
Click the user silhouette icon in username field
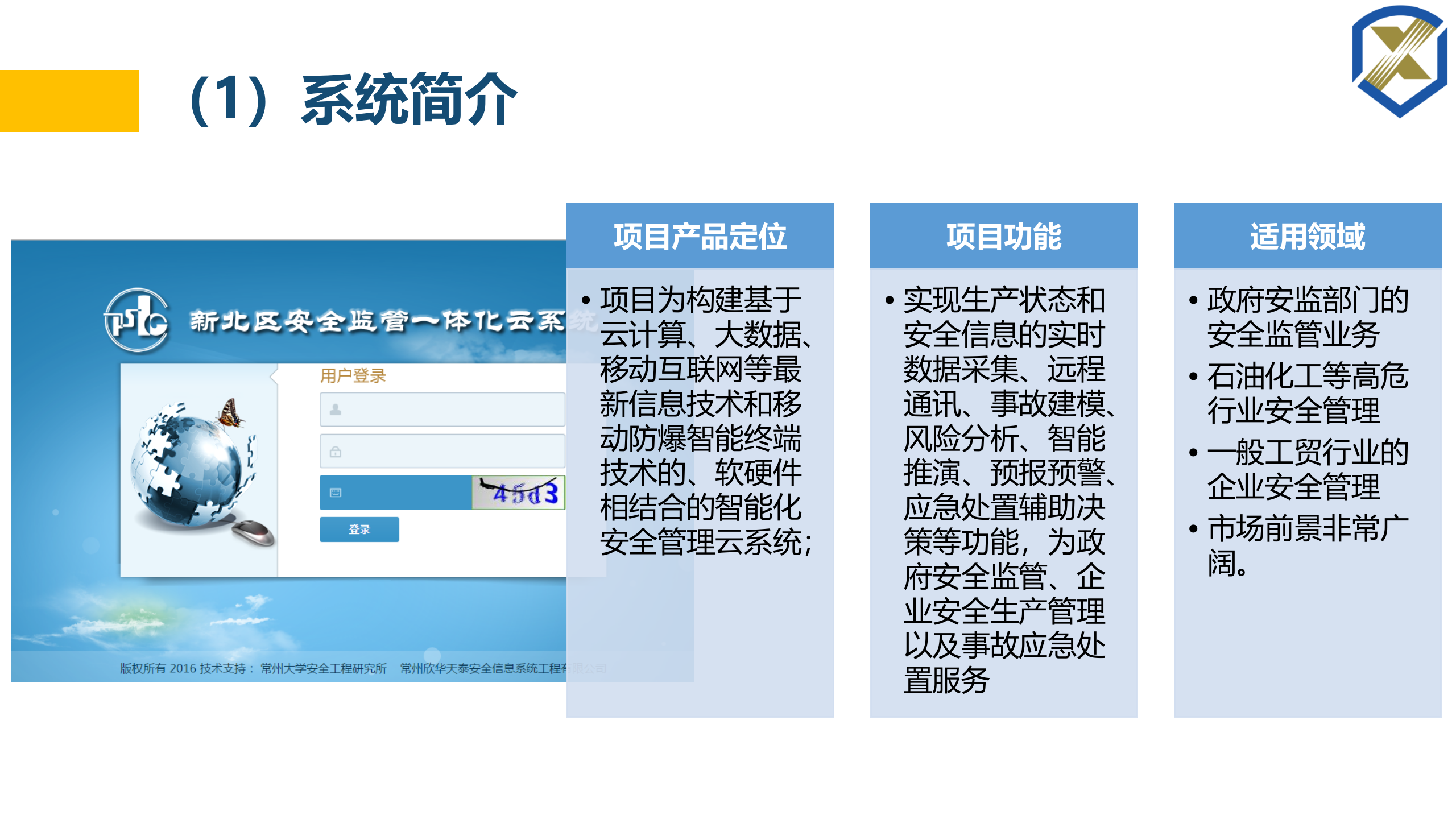(x=336, y=408)
